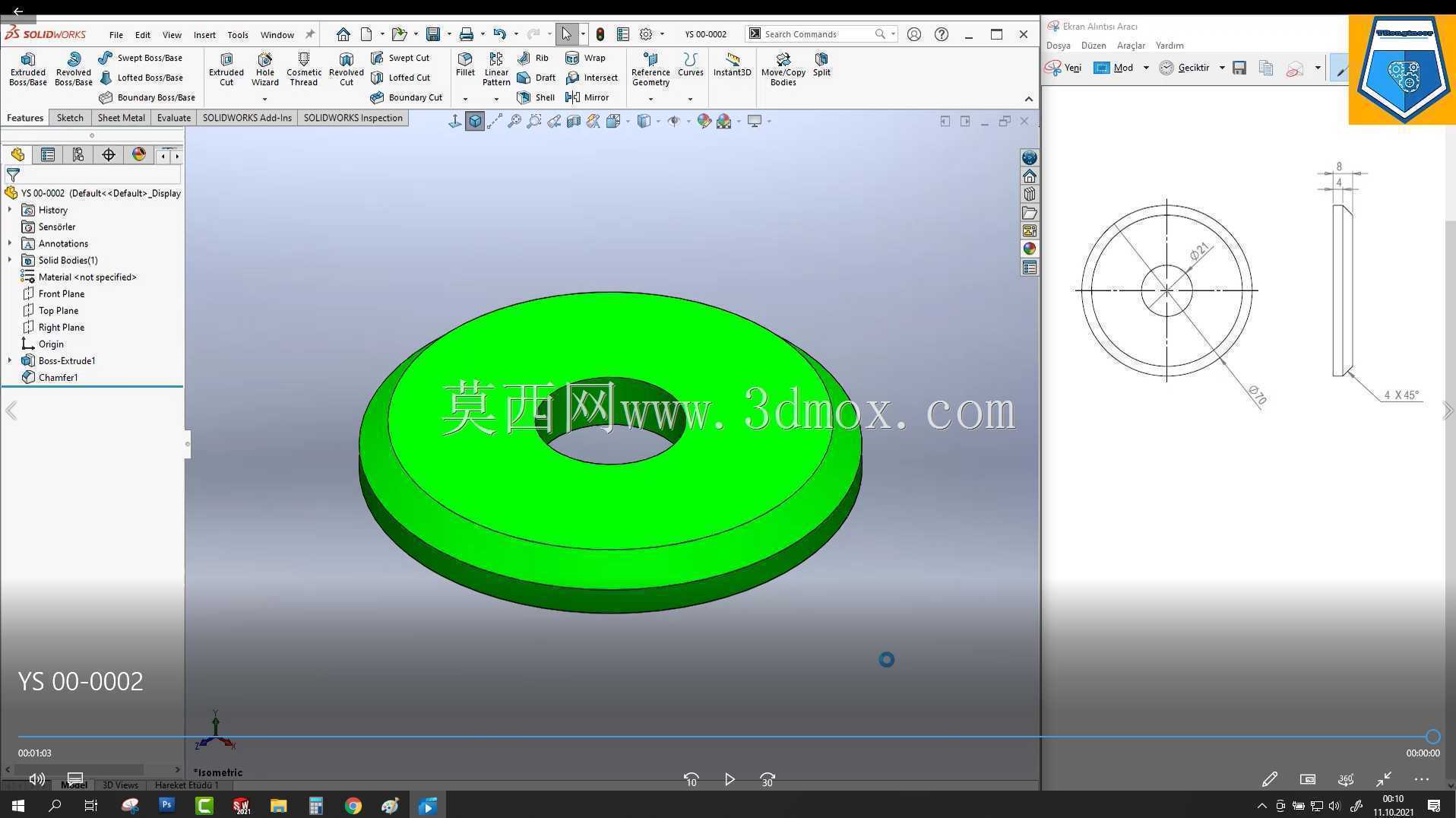
Task: Apply the Fillet tool
Action: point(465,65)
